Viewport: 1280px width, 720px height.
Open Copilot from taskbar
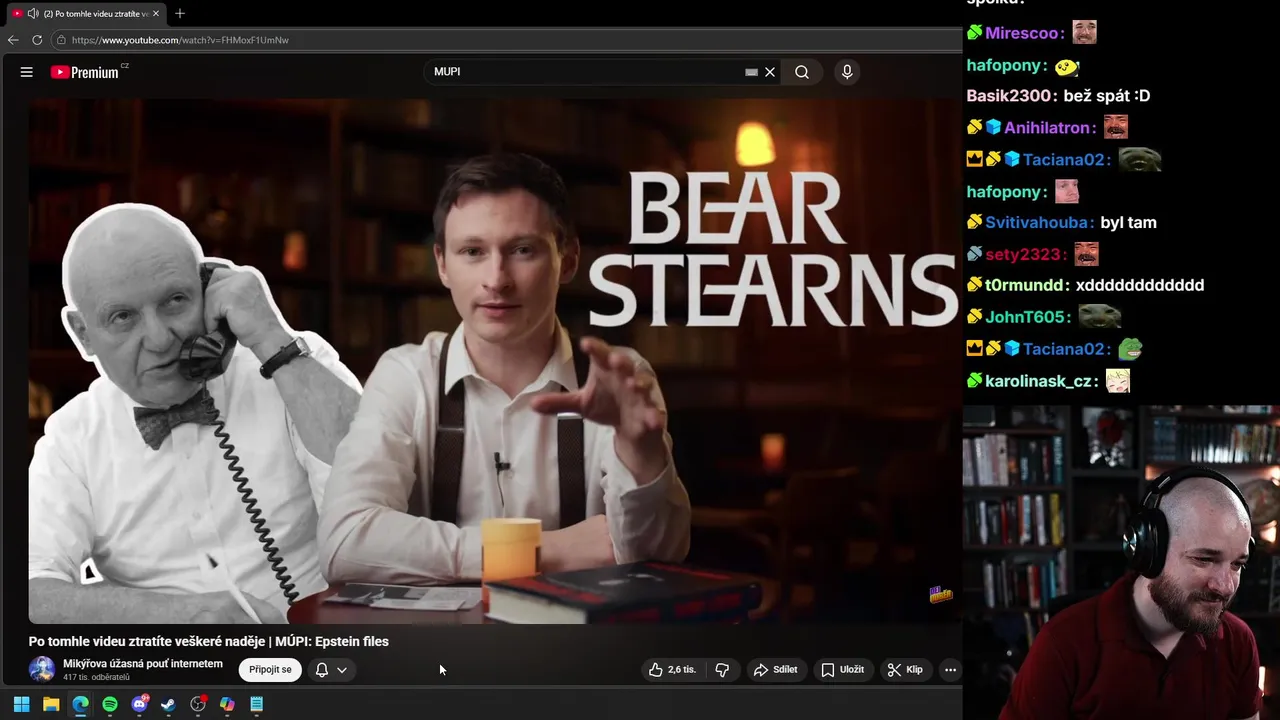227,705
